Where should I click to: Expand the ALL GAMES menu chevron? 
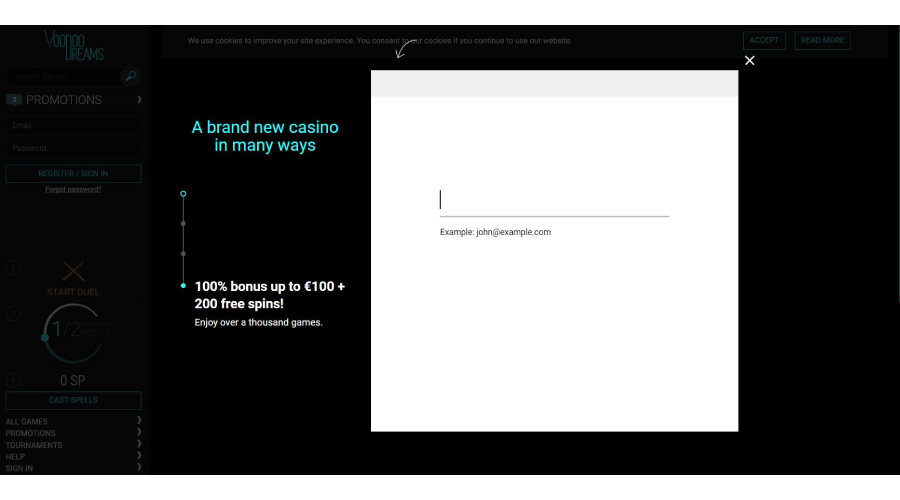[x=139, y=421]
